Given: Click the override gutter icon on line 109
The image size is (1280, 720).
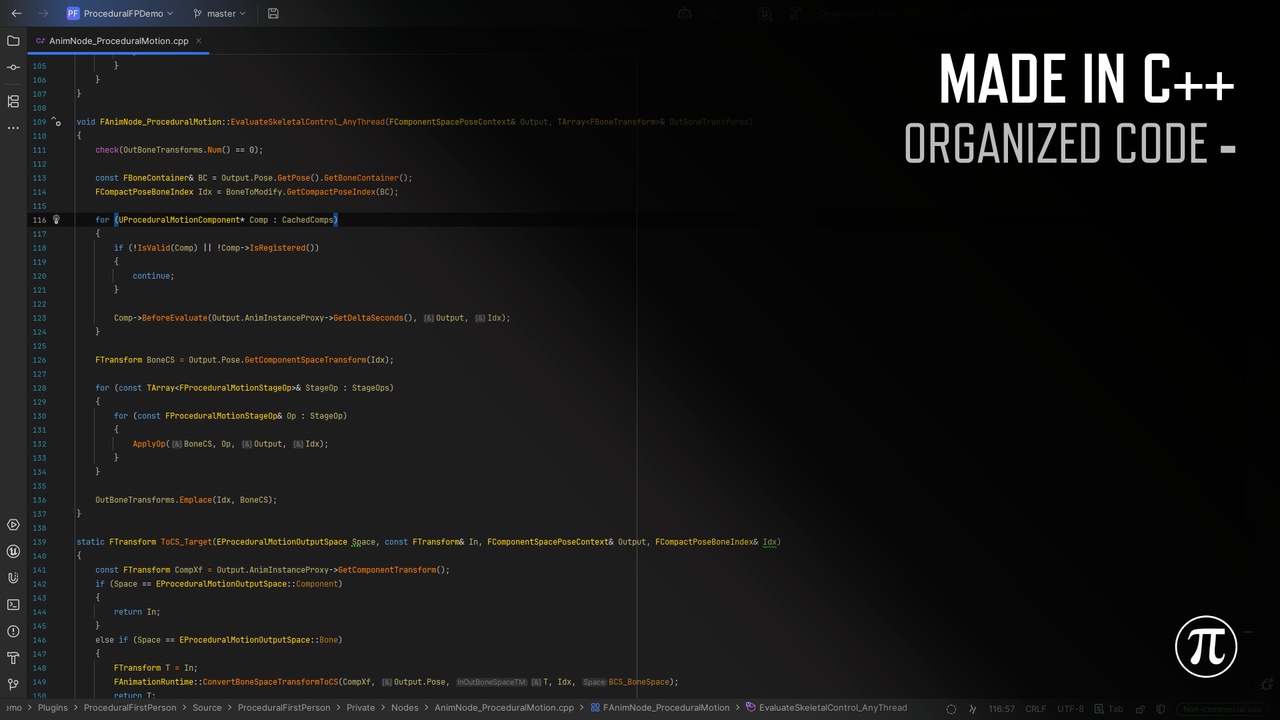Looking at the screenshot, I should click(56, 122).
